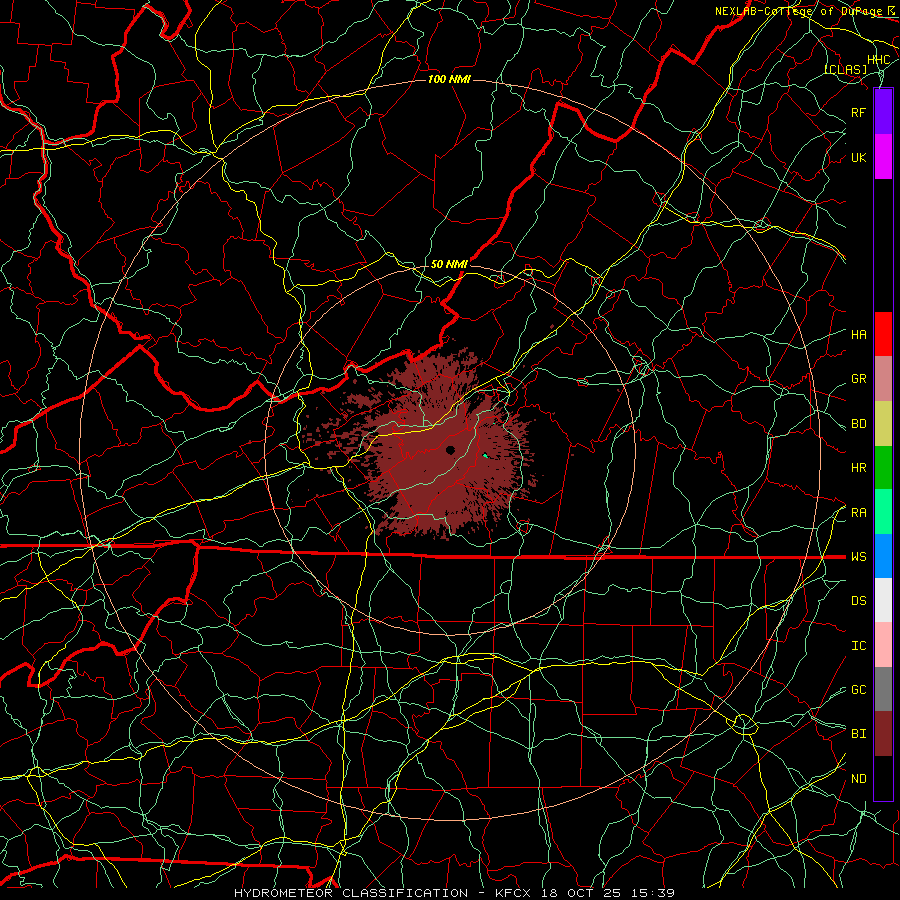The image size is (900, 900).
Task: Click the RF purple color swatch
Action: pyautogui.click(x=883, y=112)
